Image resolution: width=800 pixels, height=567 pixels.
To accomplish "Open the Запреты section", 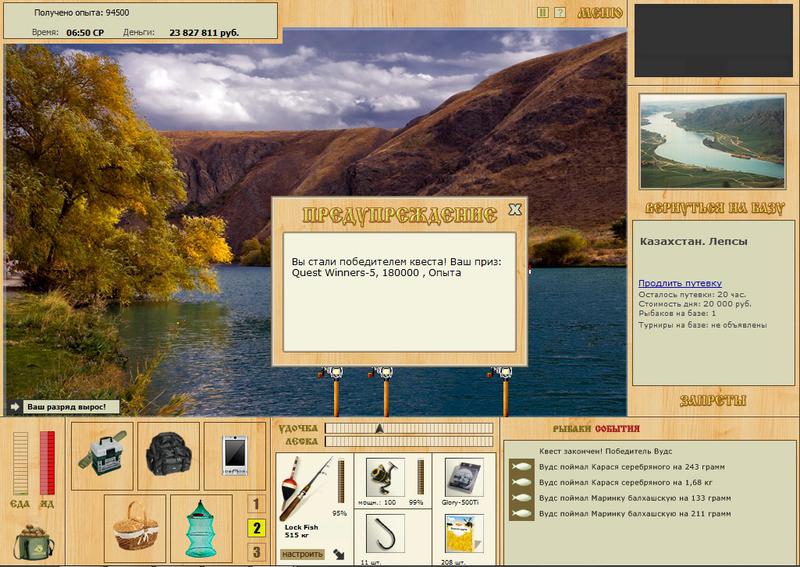I will 713,401.
